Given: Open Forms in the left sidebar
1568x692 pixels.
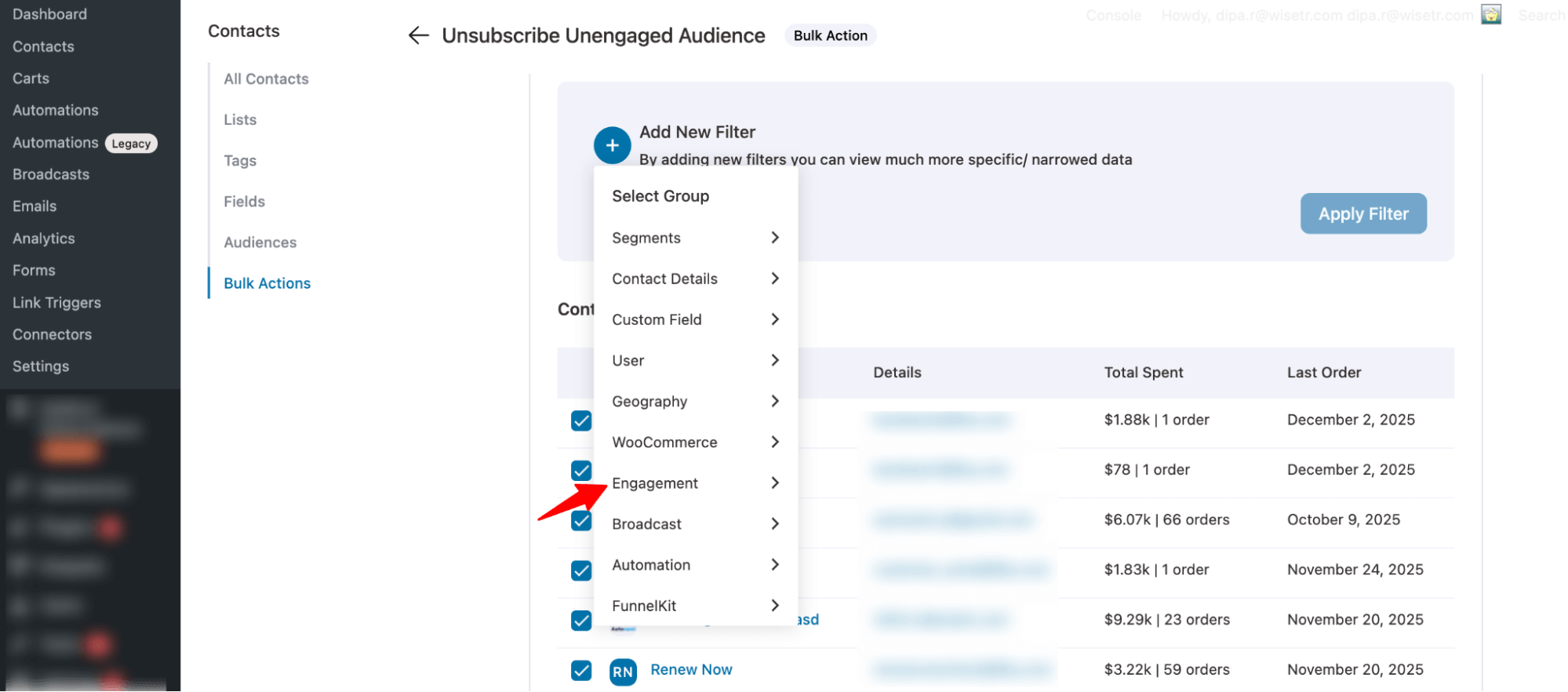Looking at the screenshot, I should tap(34, 271).
